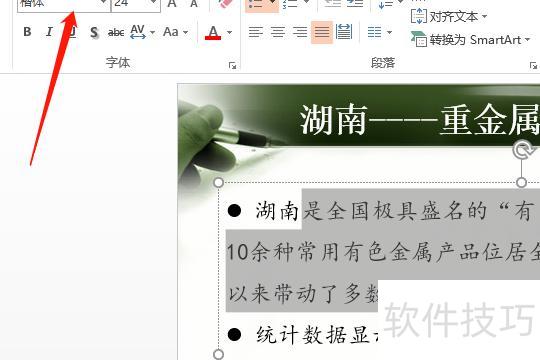Click the slide title 湖南——重金属
540x360 pixels.
pos(419,121)
